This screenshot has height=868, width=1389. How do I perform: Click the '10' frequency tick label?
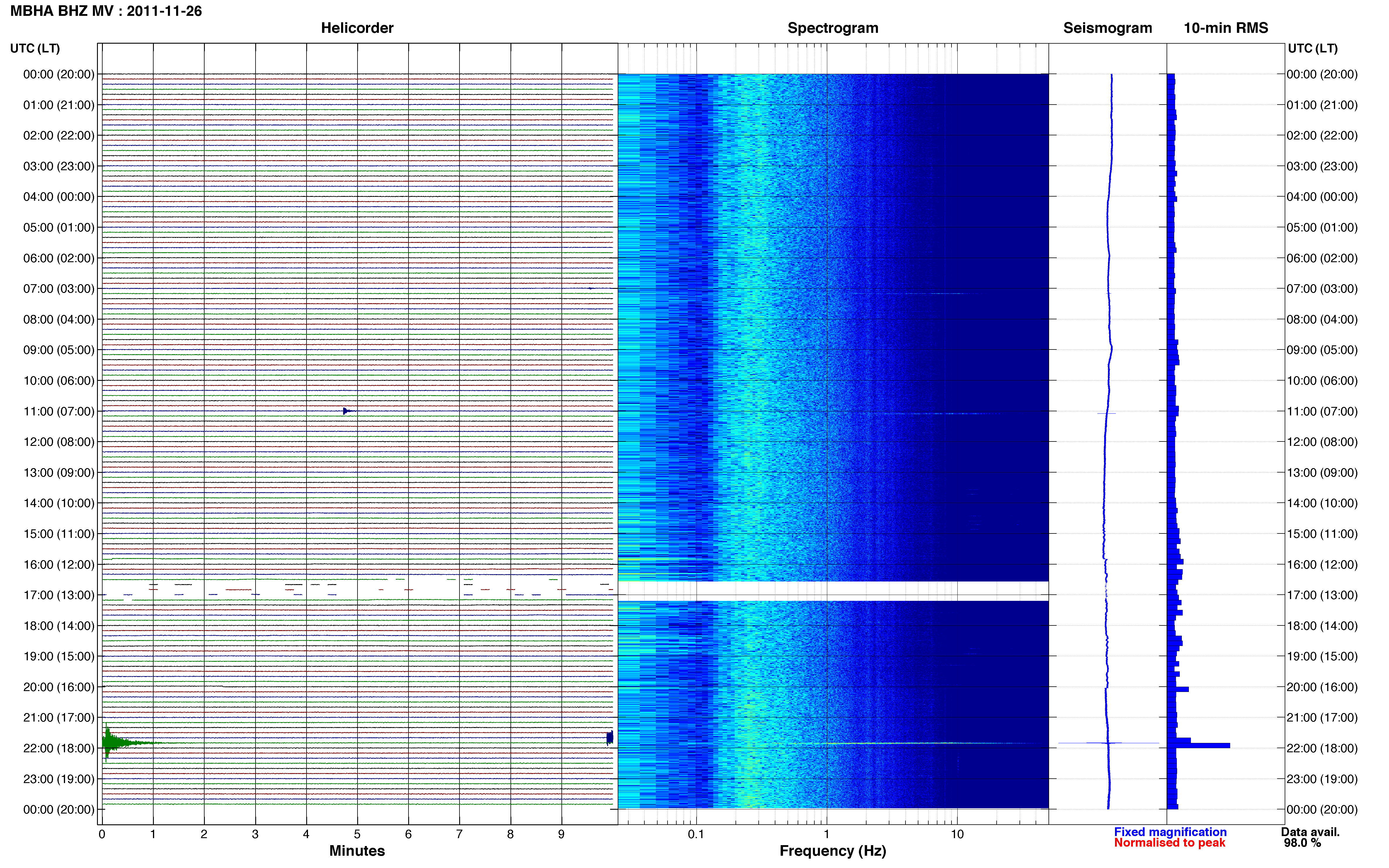point(957,835)
